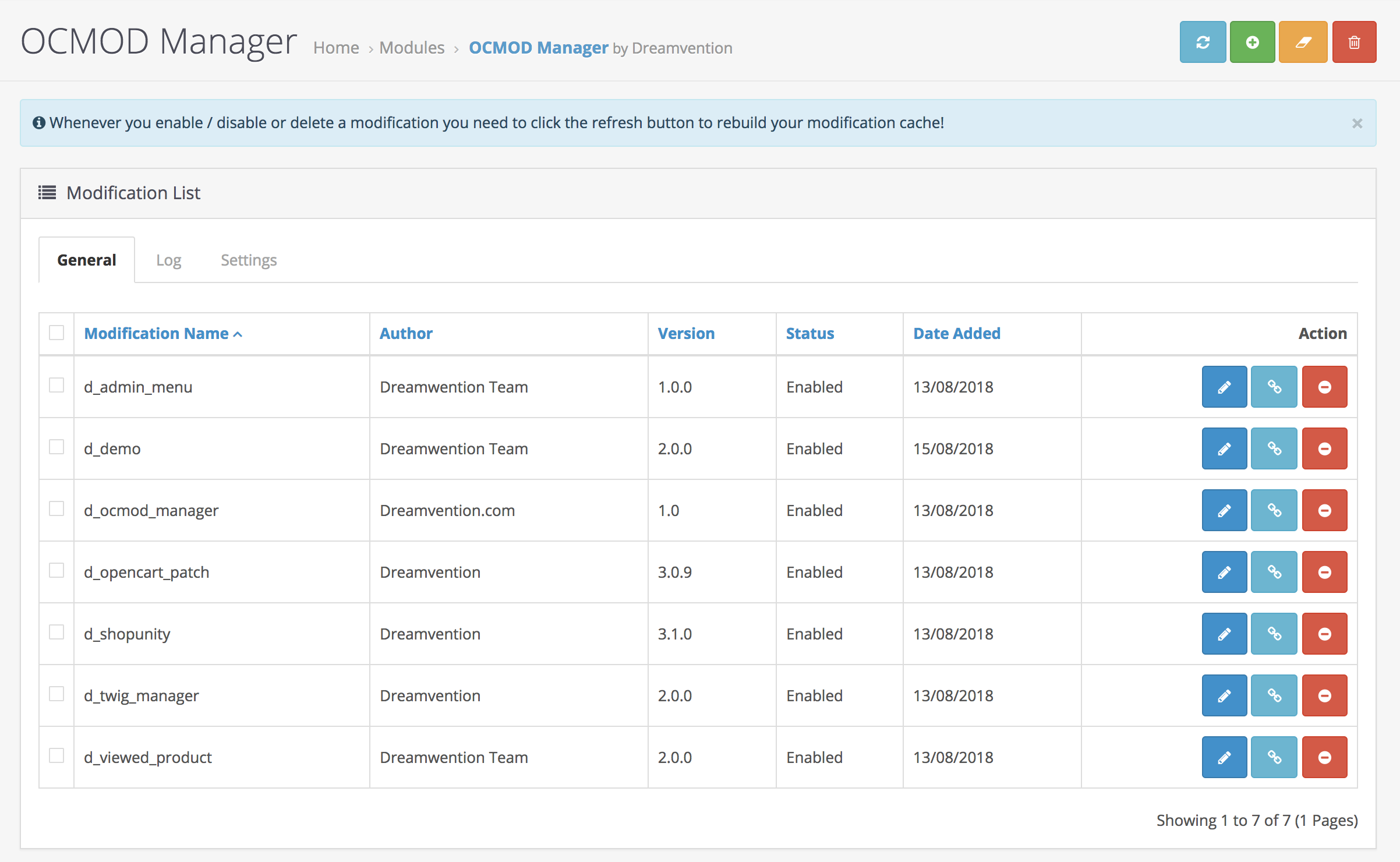Select the d_demo row checkbox
This screenshot has height=862, width=1400.
pos(56,447)
